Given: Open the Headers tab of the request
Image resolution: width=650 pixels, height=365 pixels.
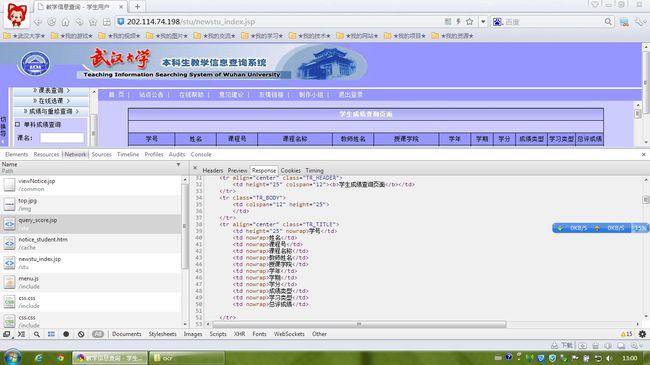Looking at the screenshot, I should click(213, 170).
